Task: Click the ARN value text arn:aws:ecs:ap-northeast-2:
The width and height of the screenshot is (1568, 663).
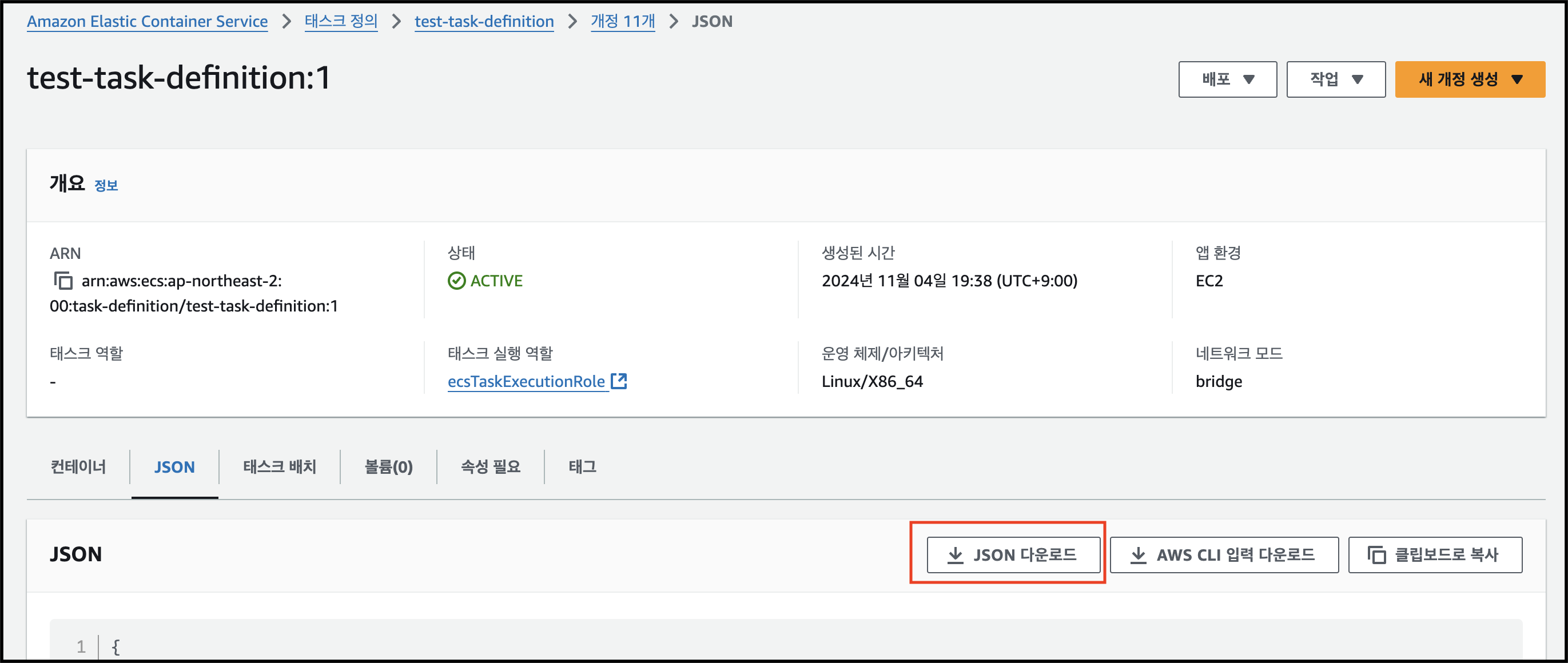Action: point(181,281)
